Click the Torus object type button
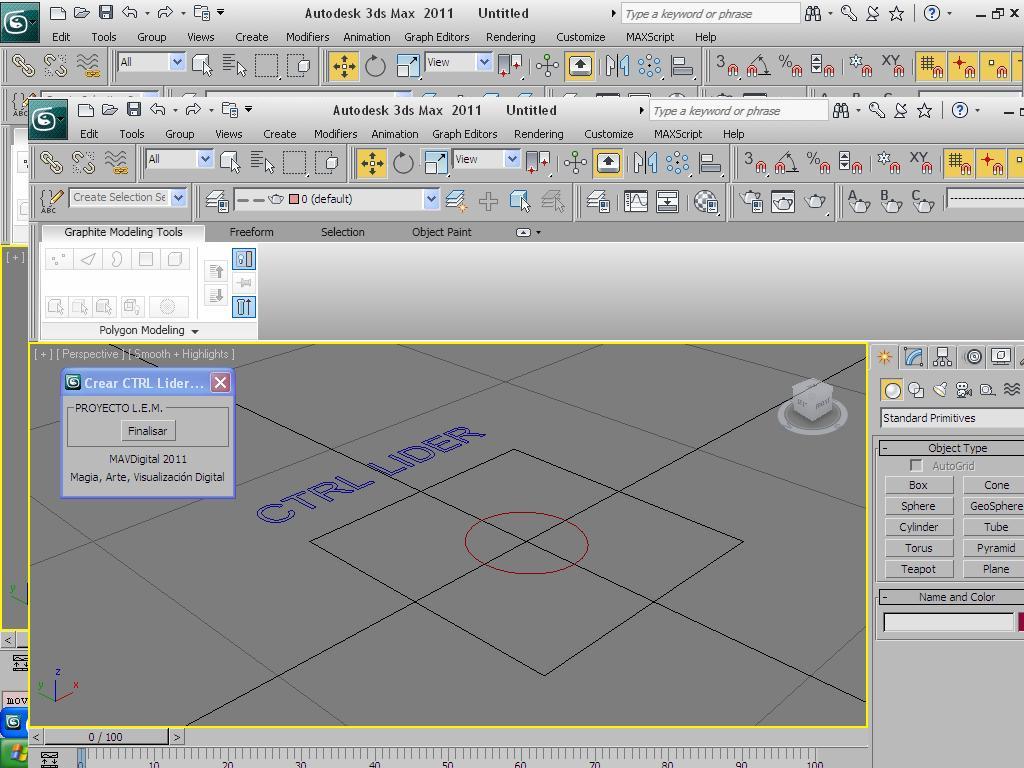 (x=918, y=548)
